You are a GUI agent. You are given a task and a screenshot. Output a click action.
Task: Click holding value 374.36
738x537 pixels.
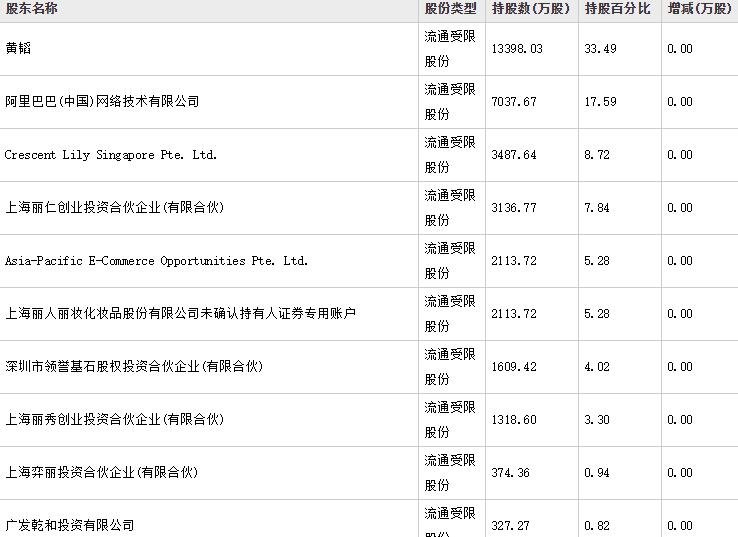pyautogui.click(x=511, y=473)
